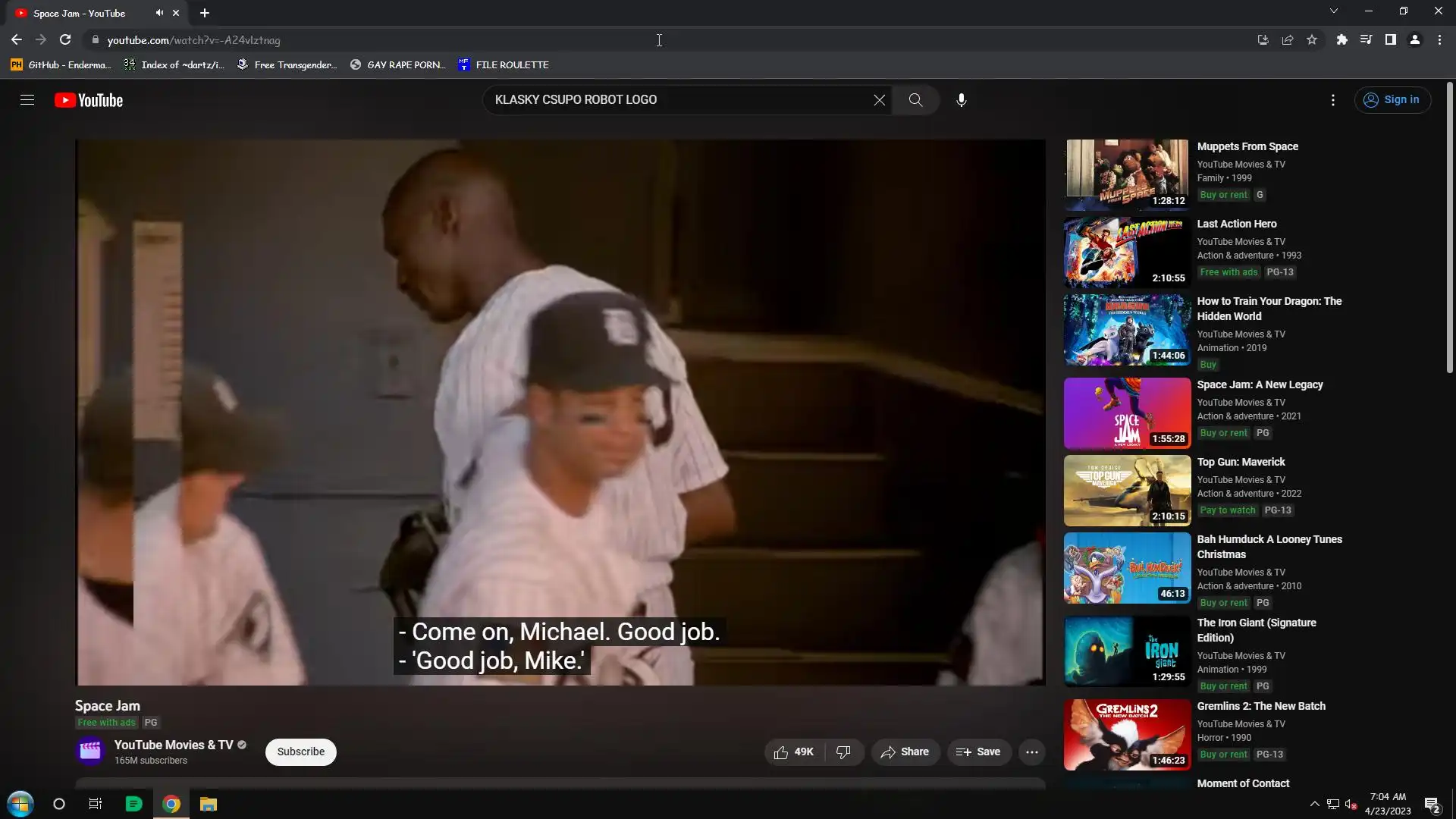Open the GitHub bookmark in bookmarks bar

click(x=61, y=64)
